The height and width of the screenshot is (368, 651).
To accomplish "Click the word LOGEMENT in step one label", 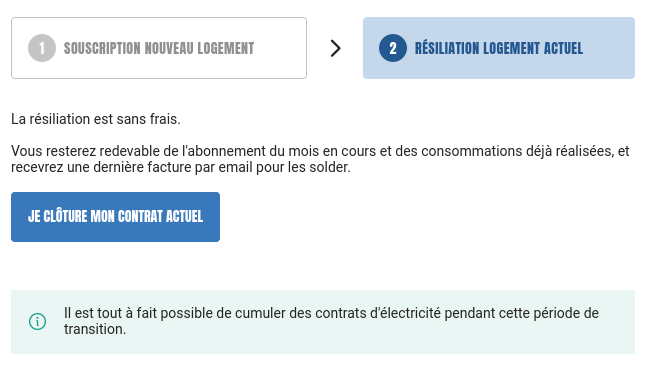I will 226,48.
